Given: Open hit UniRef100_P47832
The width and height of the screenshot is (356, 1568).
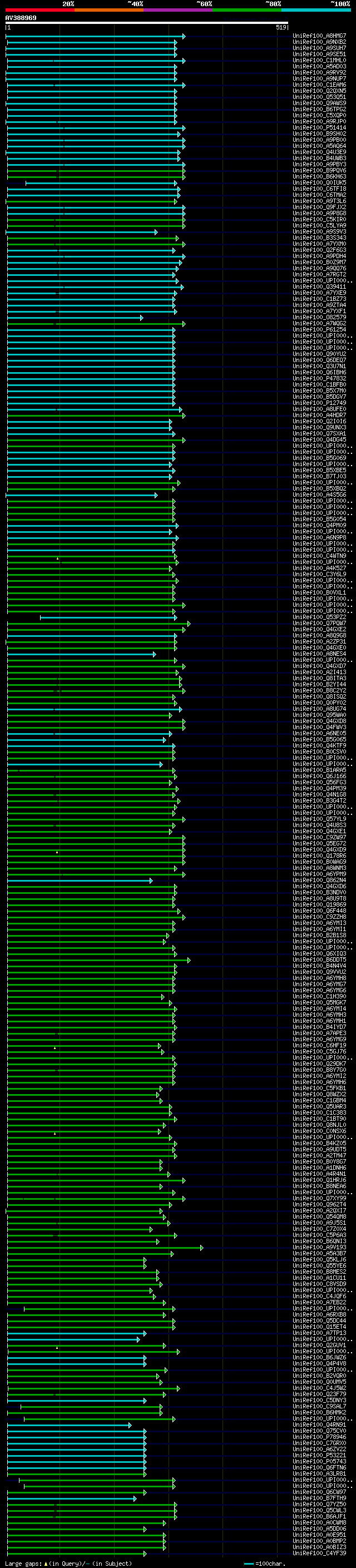Looking at the screenshot, I should click(x=319, y=379).
